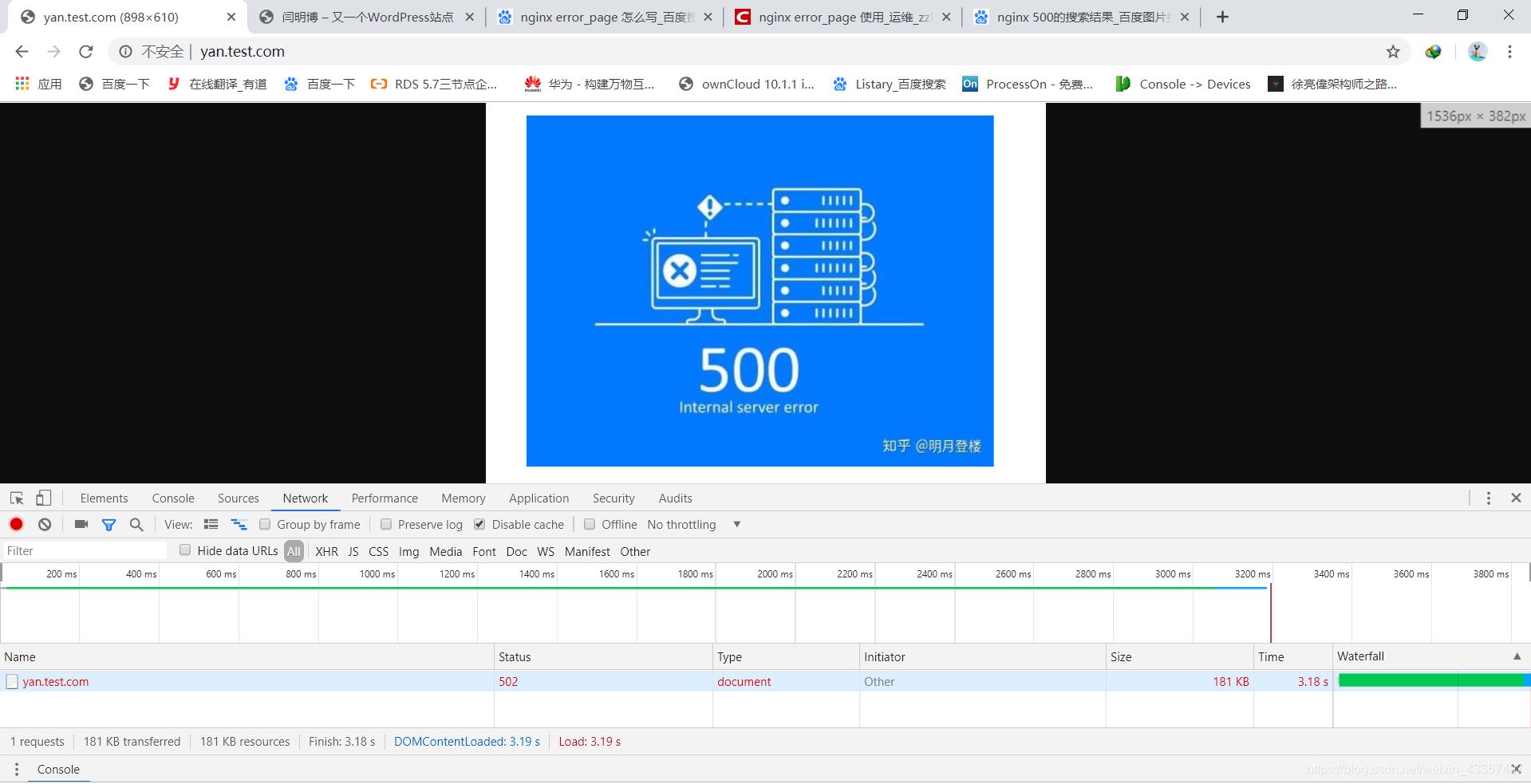This screenshot has height=784, width=1531.
Task: Open the console drawer three-dot menu
Action: 16,769
